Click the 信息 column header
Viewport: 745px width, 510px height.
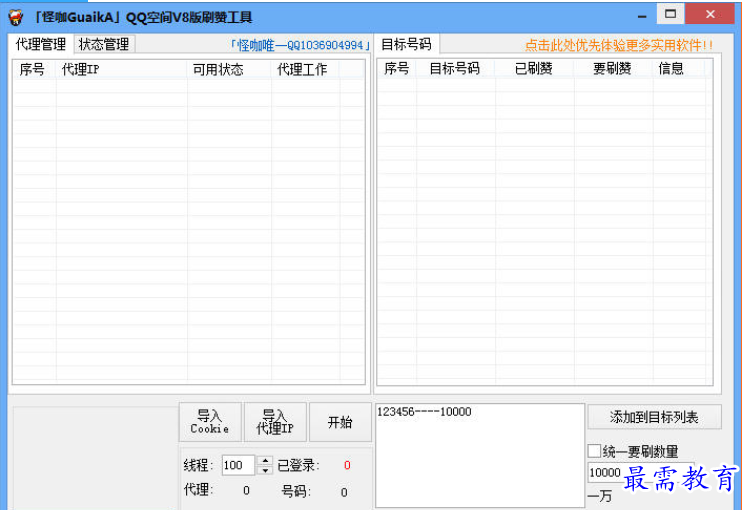(x=678, y=68)
